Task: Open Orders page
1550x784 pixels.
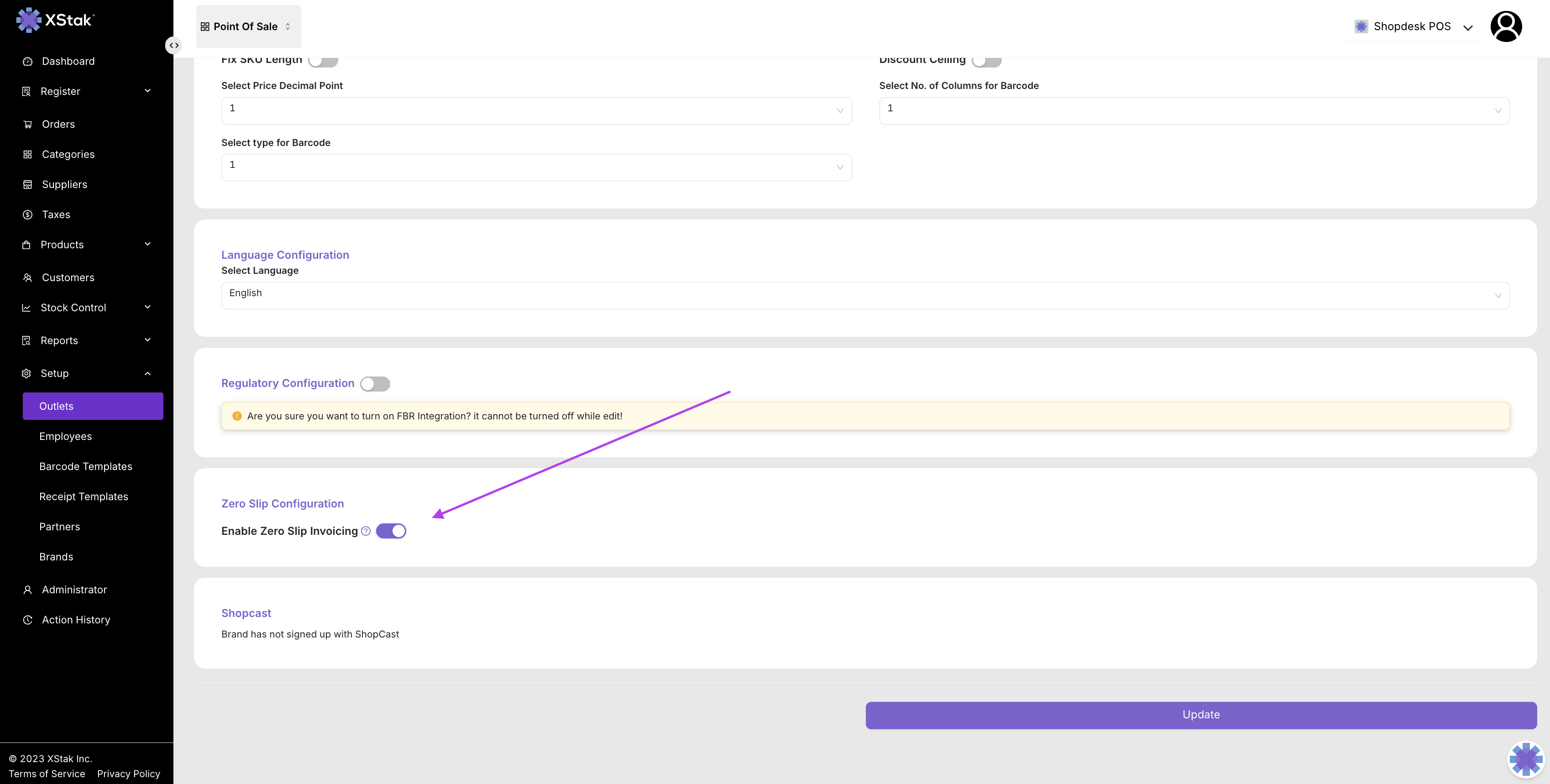Action: [x=58, y=125]
